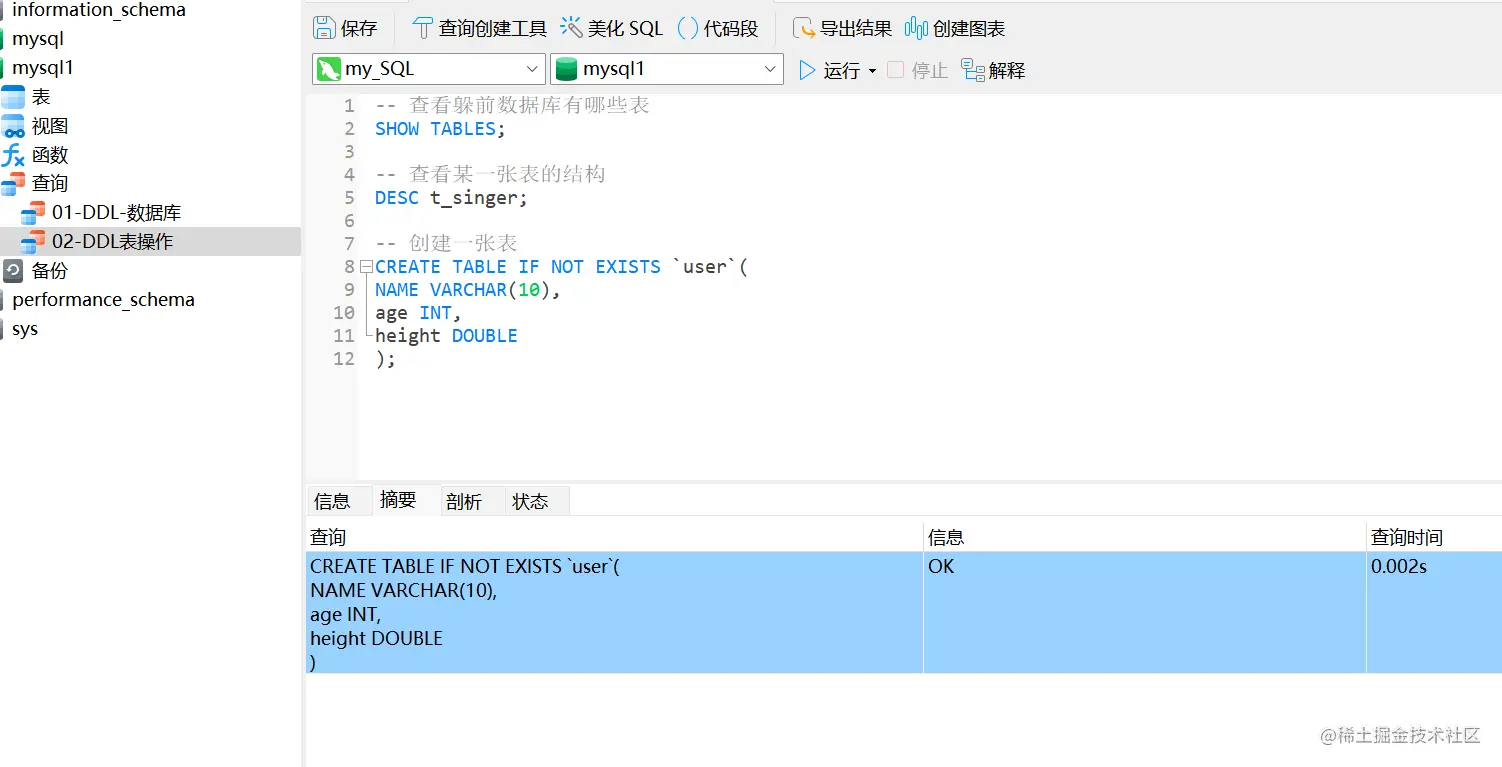The height and width of the screenshot is (767, 1502).
Task: Open the Query Builder (查询创建工具) tool
Action: 479,28
